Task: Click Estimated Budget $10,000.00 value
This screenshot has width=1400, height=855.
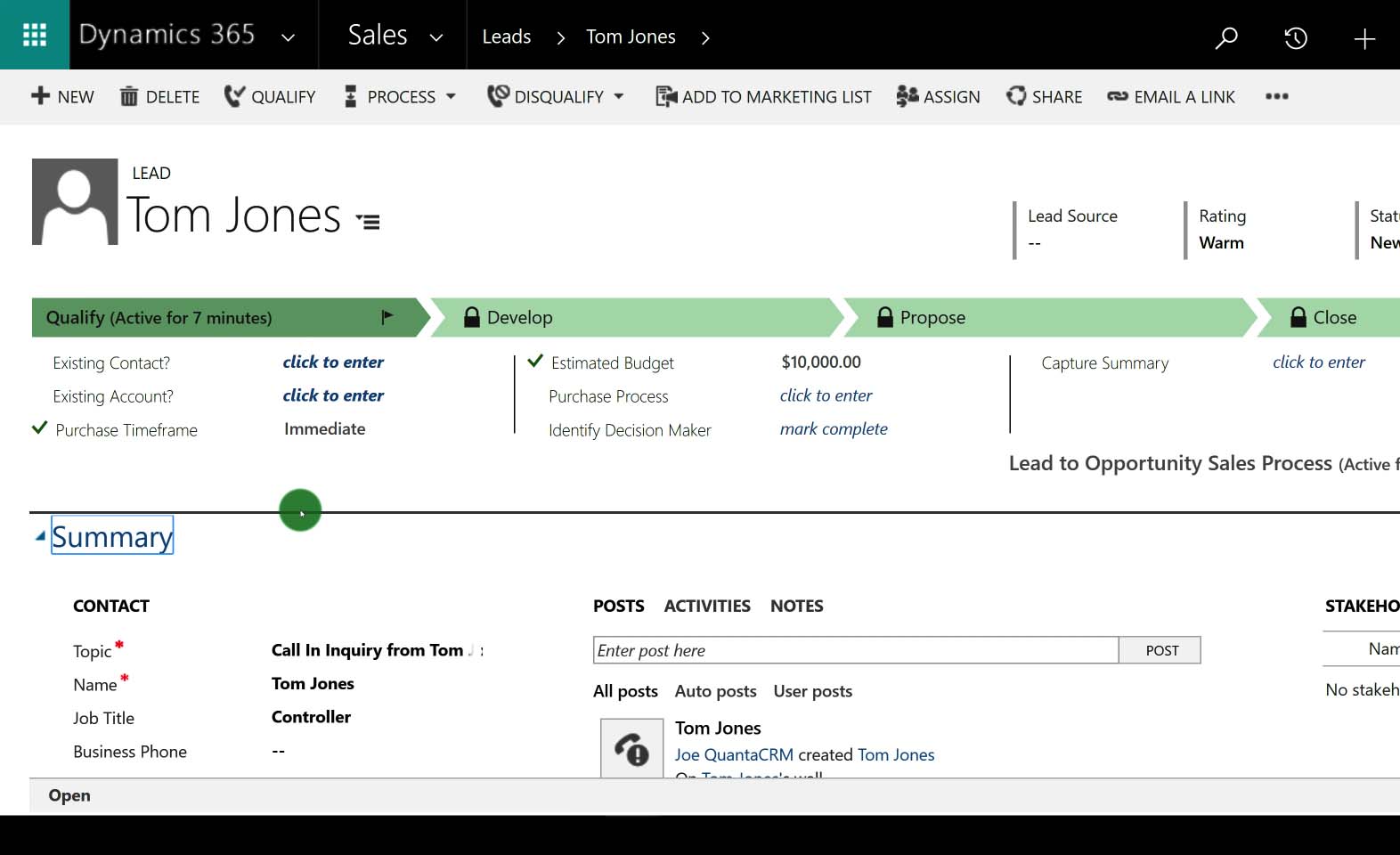Action: point(821,362)
